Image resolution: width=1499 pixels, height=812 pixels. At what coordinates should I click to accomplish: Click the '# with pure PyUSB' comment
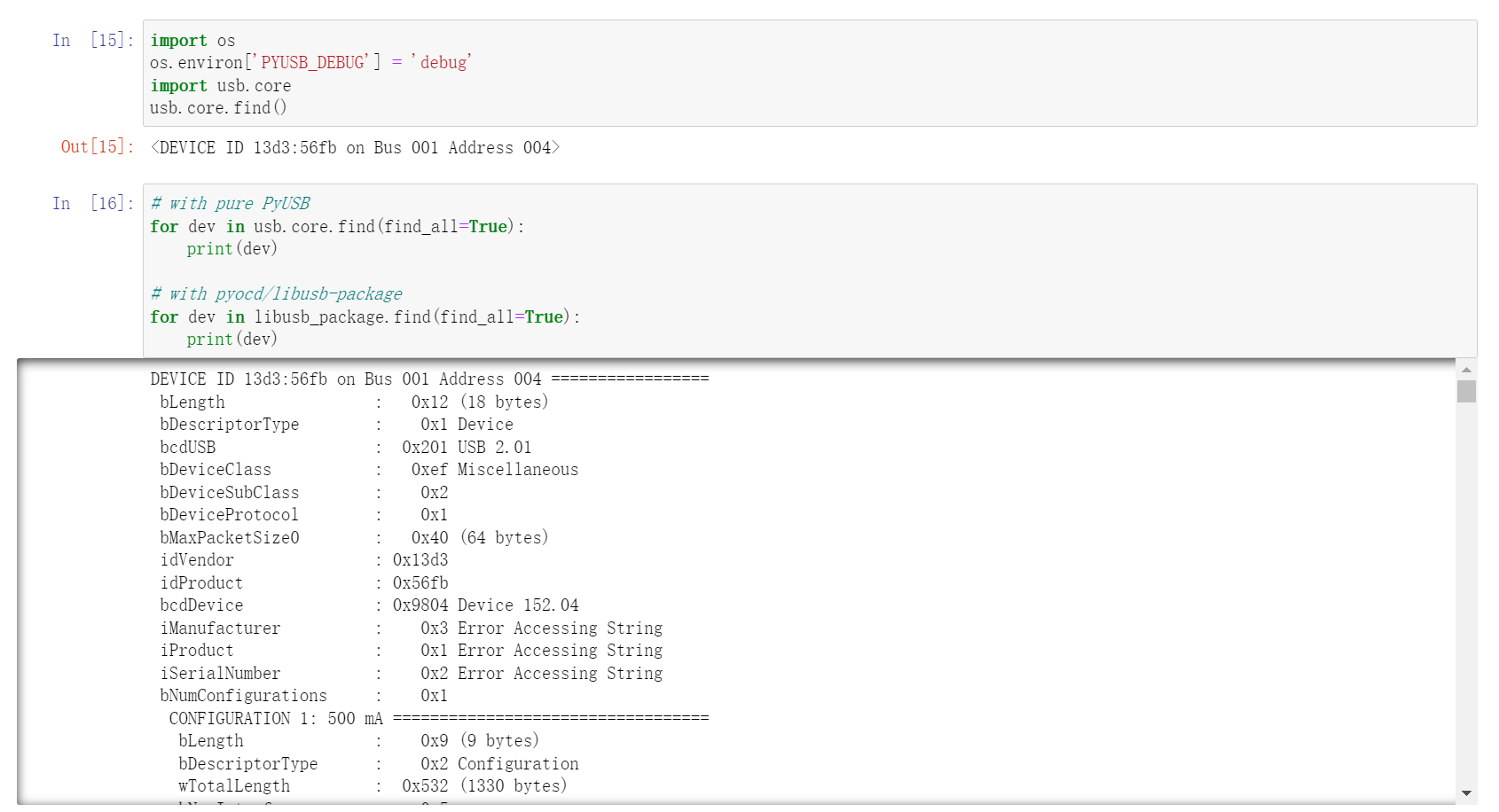click(x=230, y=204)
